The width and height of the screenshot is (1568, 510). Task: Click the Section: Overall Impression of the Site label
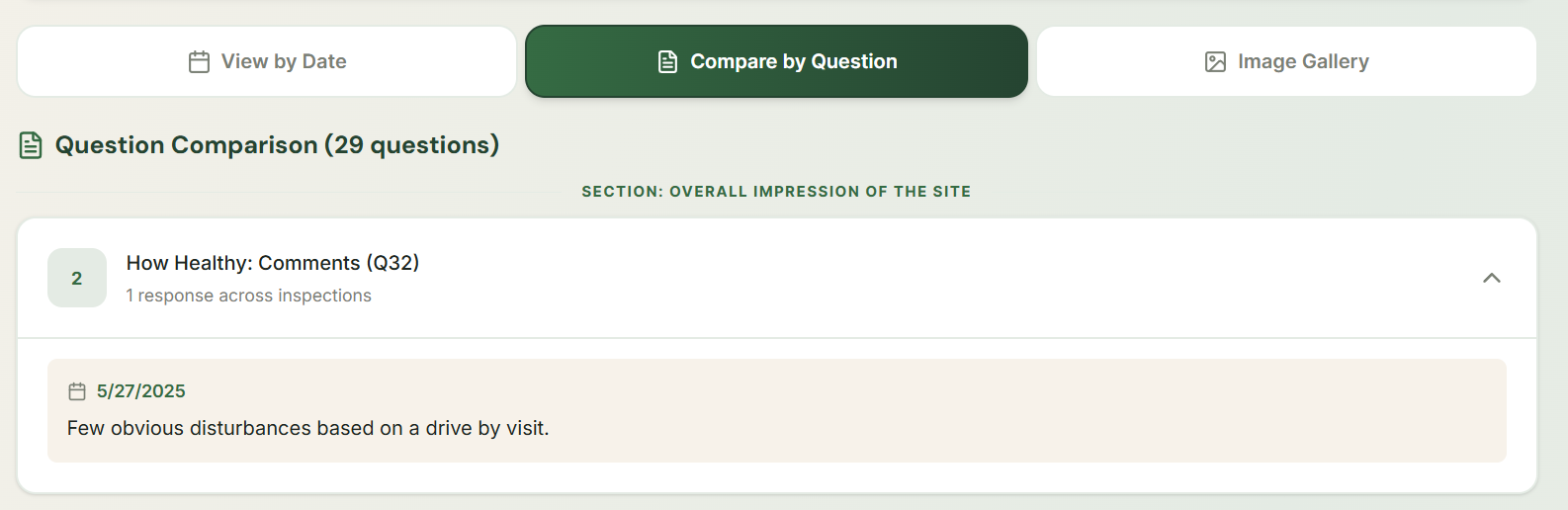point(776,192)
